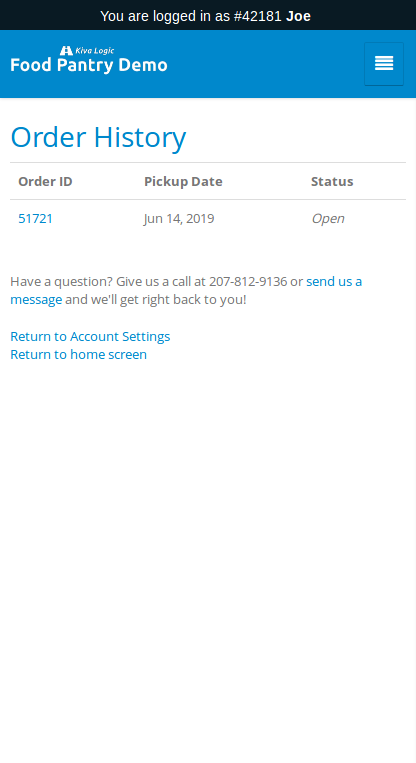Click the Kiva Logic text above the title
The width and height of the screenshot is (416, 763).
95,51
